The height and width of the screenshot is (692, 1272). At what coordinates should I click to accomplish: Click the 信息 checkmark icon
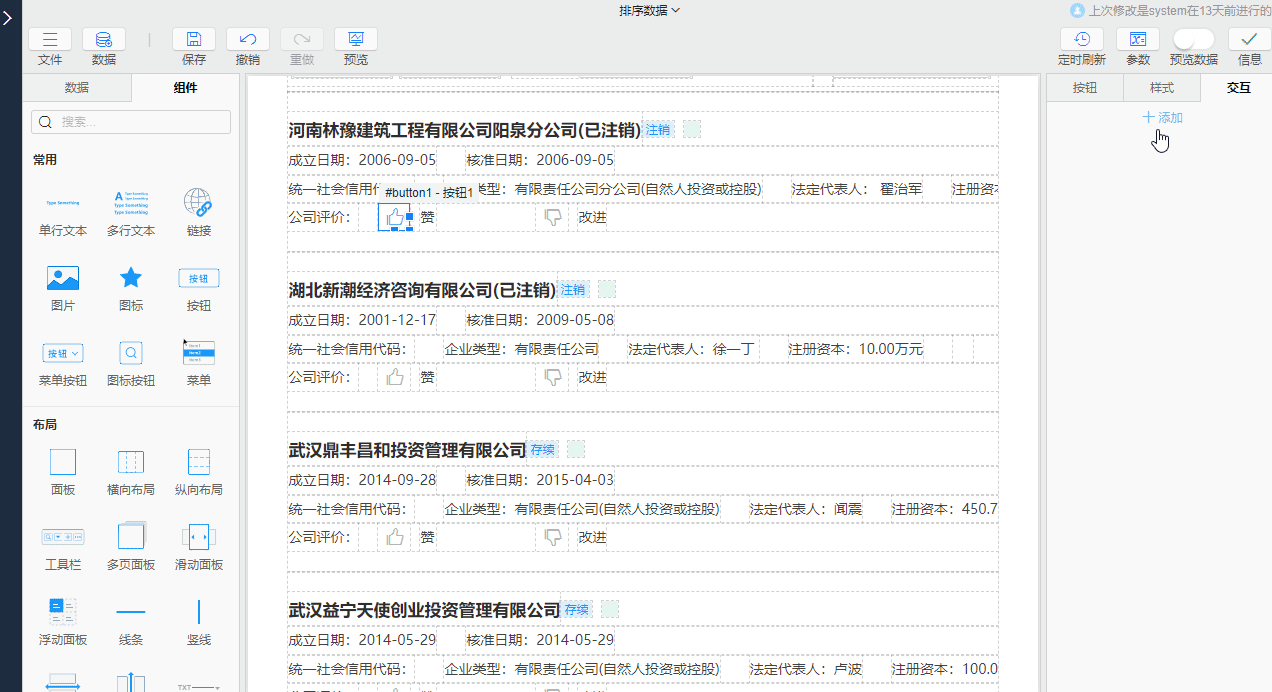pyautogui.click(x=1249, y=40)
